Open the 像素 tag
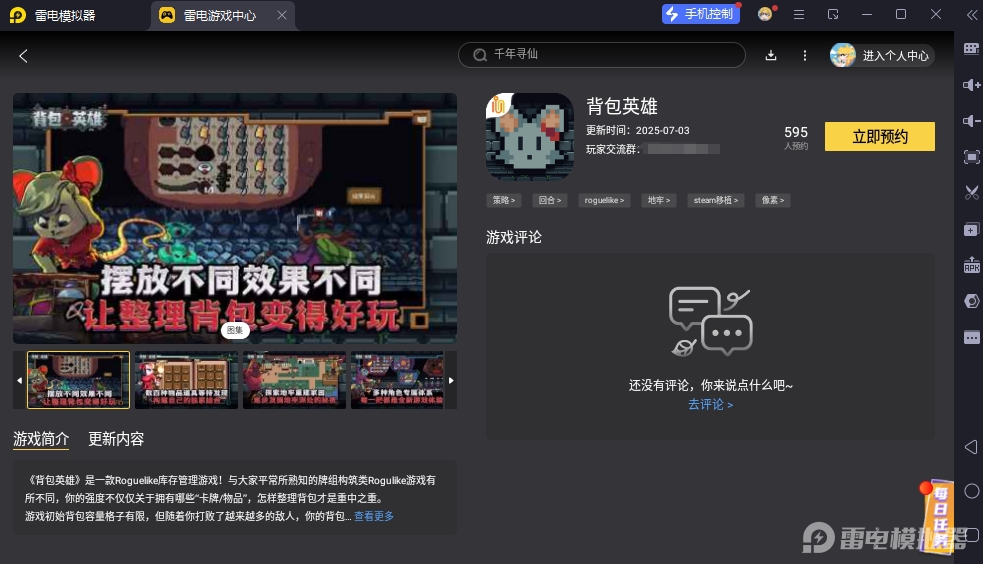Viewport: 983px width, 564px height. 772,200
